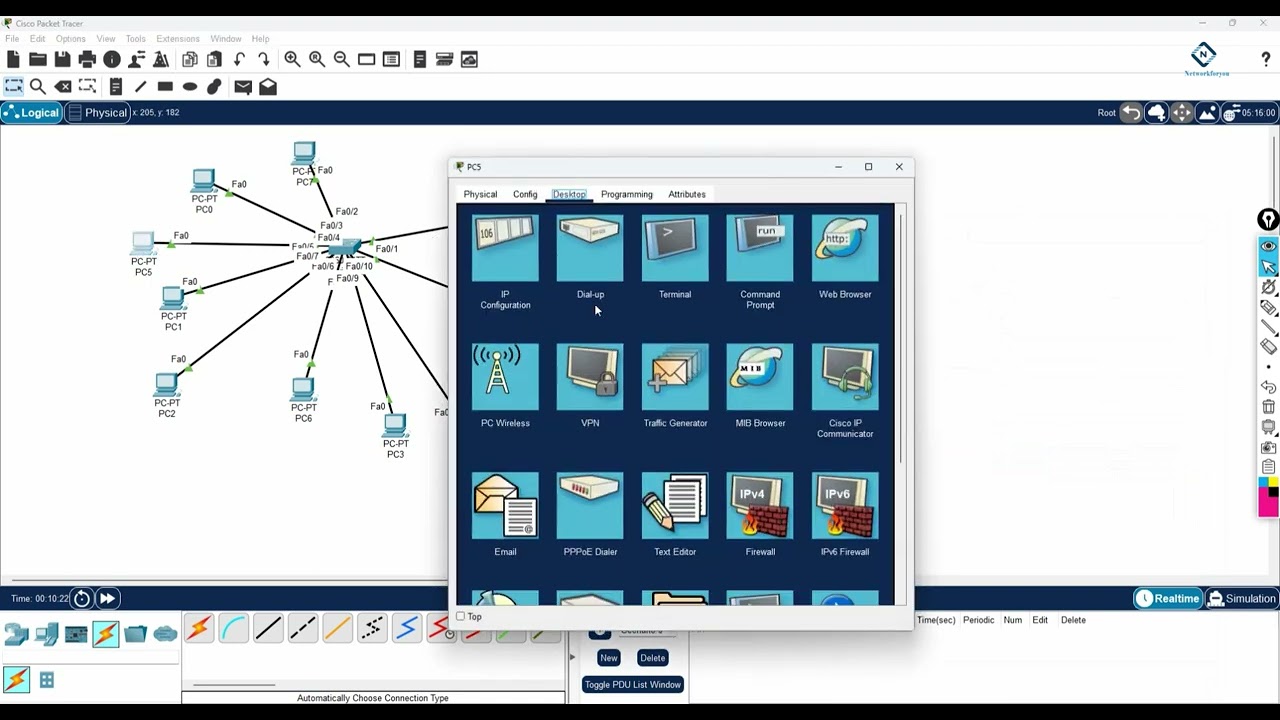Viewport: 1280px width, 720px height.
Task: Click the PC5 desktop vertical scrollbar
Action: [900, 337]
